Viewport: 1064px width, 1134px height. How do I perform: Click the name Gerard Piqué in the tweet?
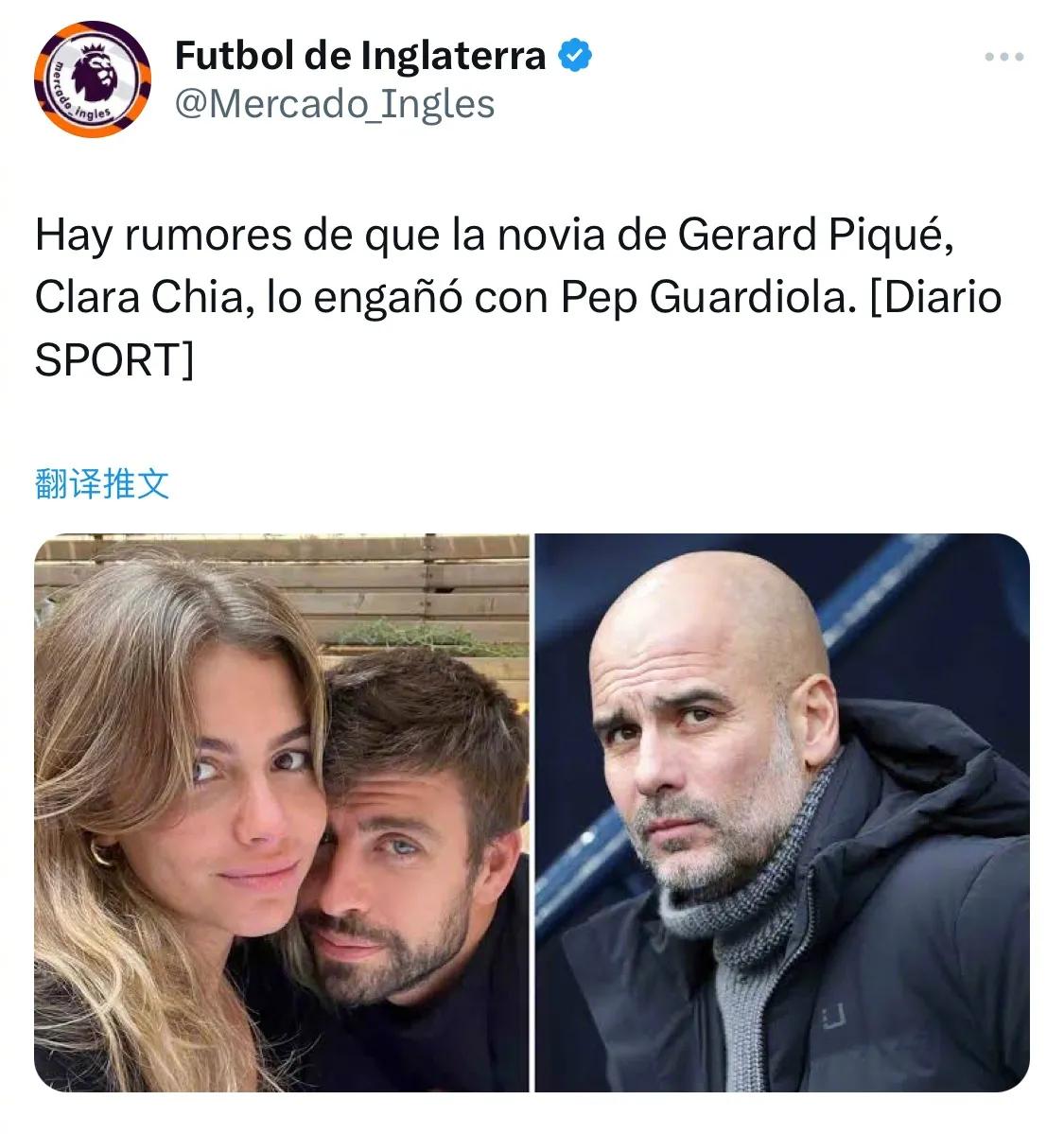(815, 236)
